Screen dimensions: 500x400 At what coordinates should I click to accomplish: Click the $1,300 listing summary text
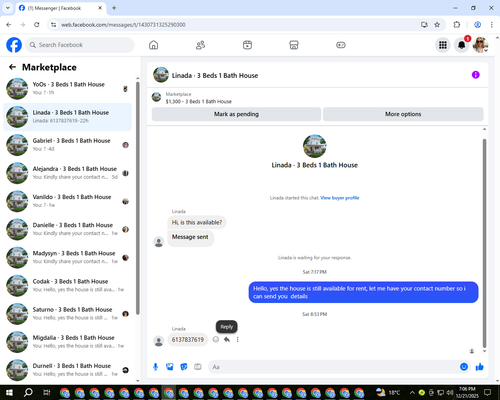(199, 101)
